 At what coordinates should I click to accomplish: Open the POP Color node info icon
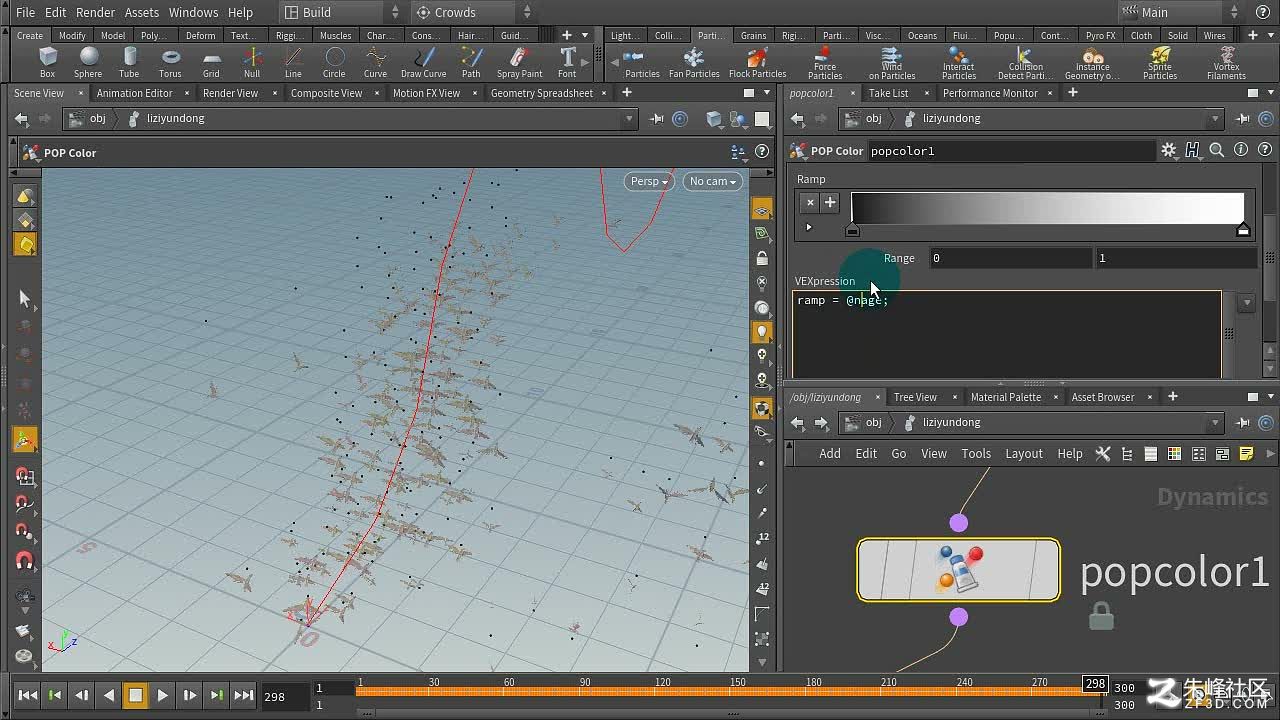click(x=1241, y=150)
